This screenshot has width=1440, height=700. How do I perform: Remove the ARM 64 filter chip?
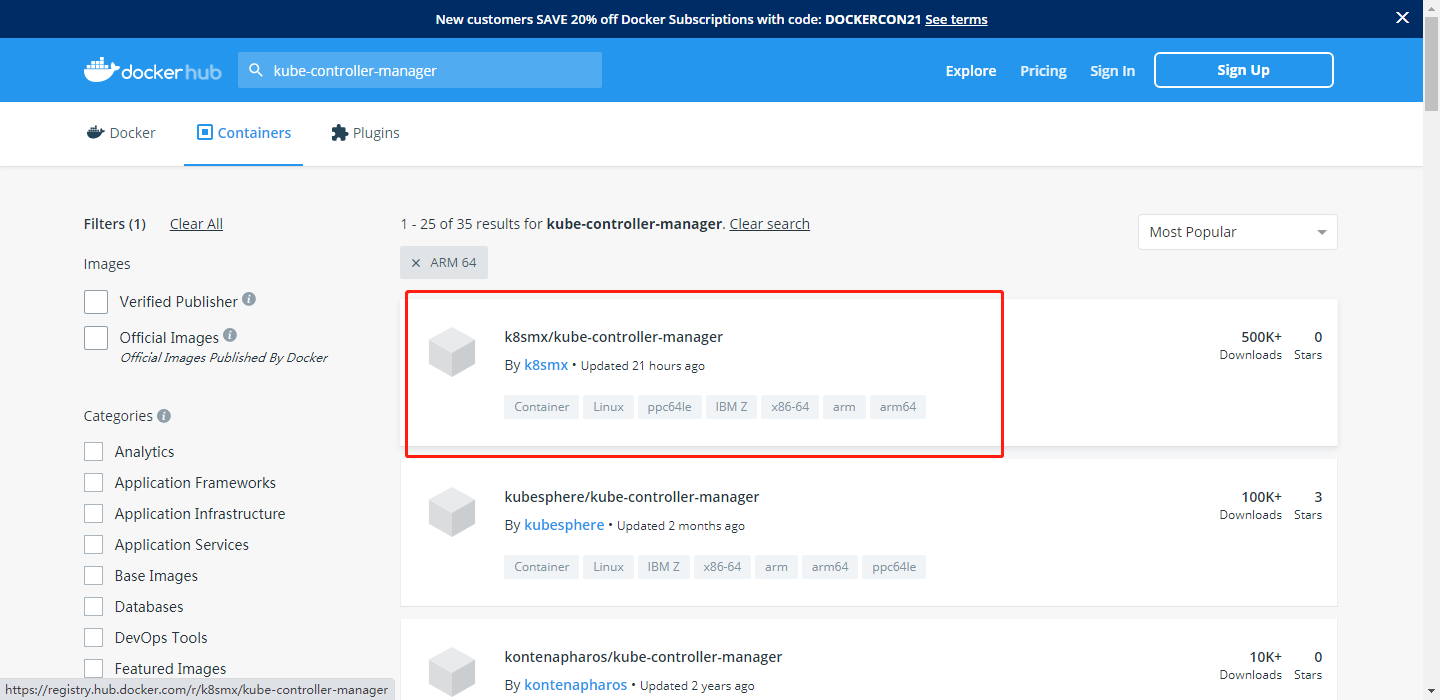(416, 262)
